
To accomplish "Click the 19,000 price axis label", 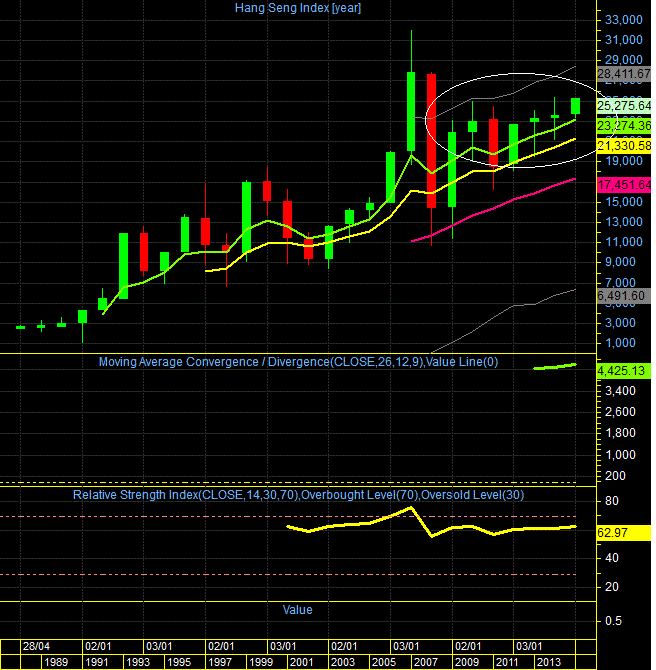I will 624,161.
